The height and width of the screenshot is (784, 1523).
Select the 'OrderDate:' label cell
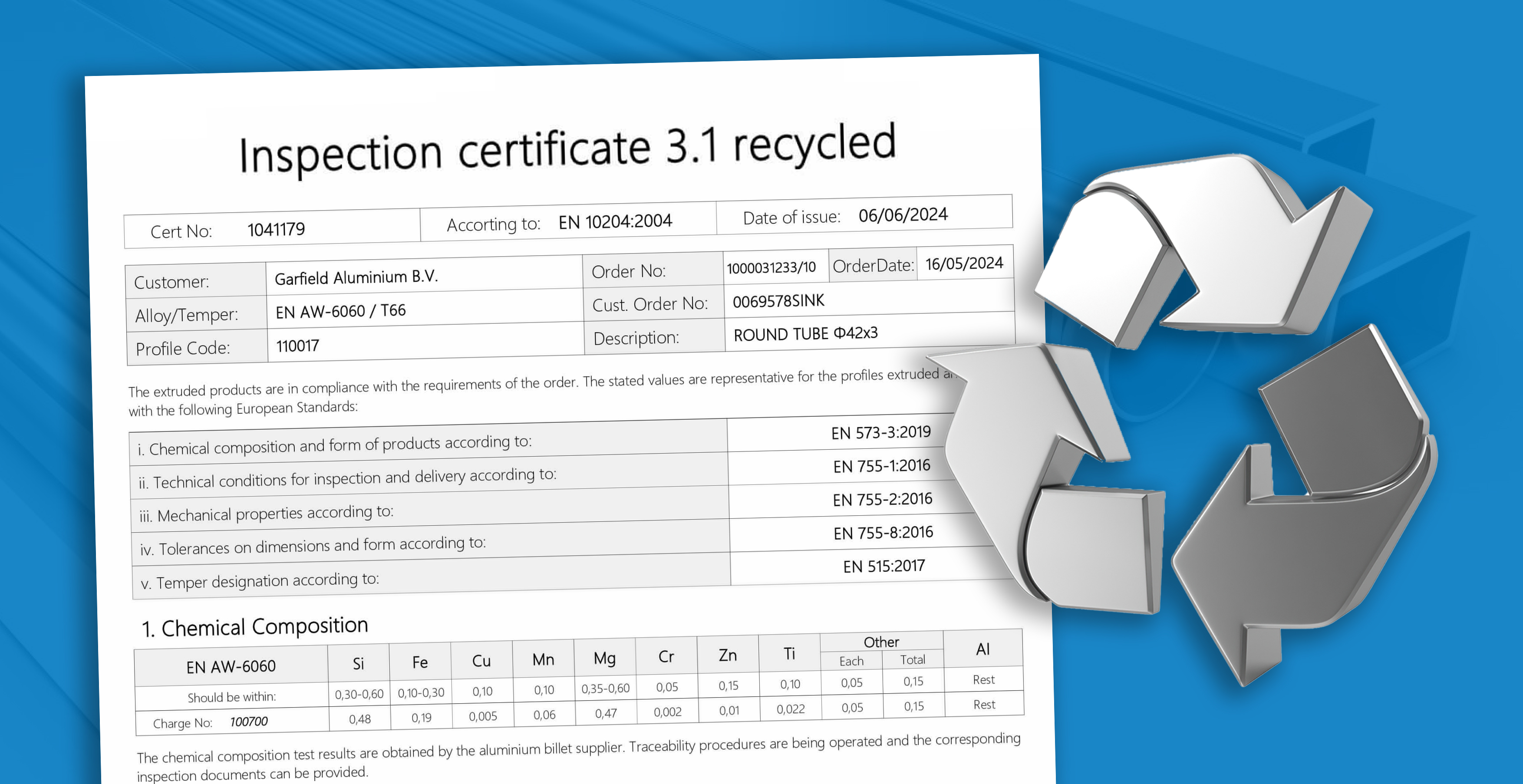[873, 266]
